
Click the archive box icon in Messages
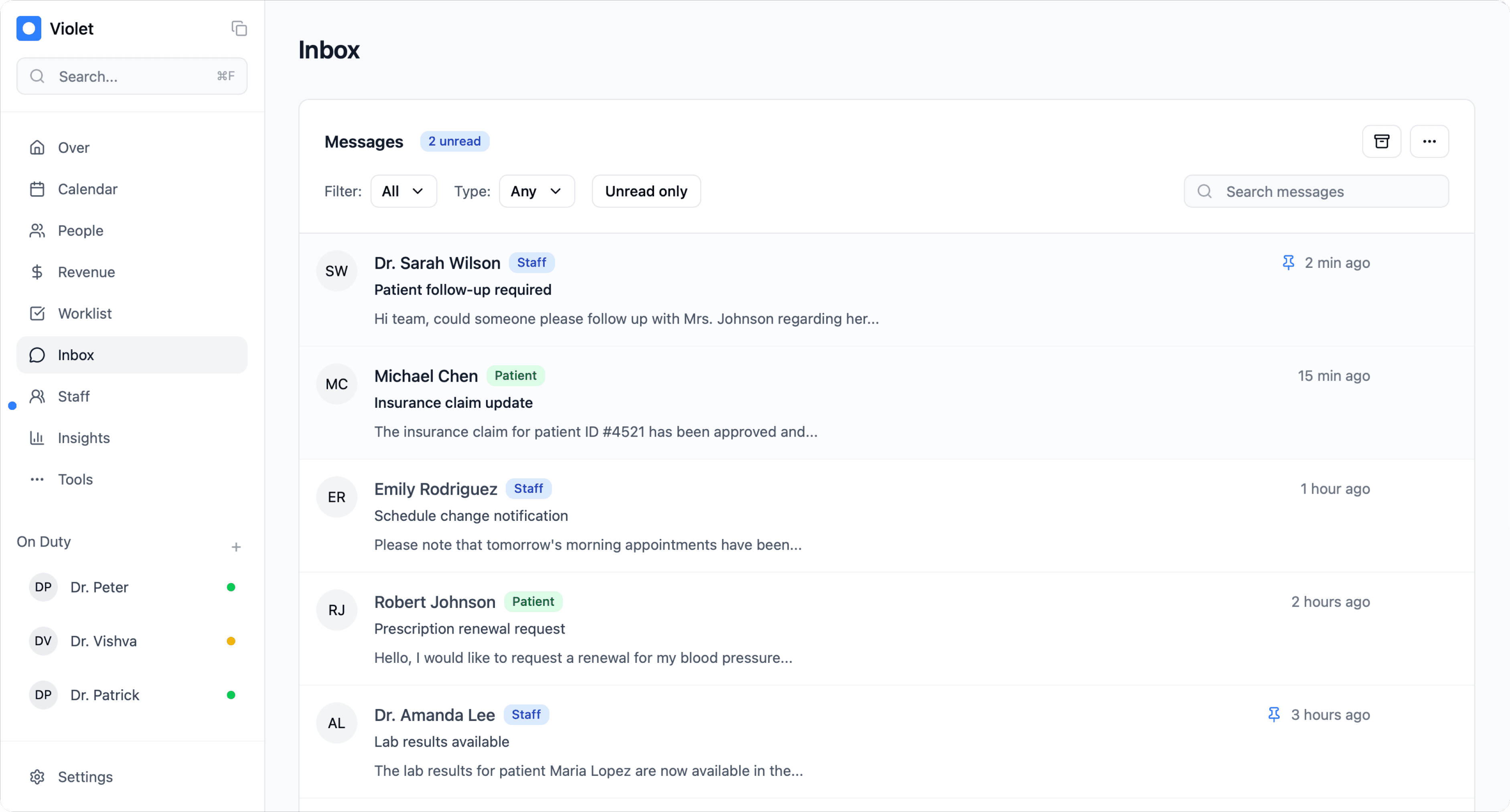(x=1382, y=141)
